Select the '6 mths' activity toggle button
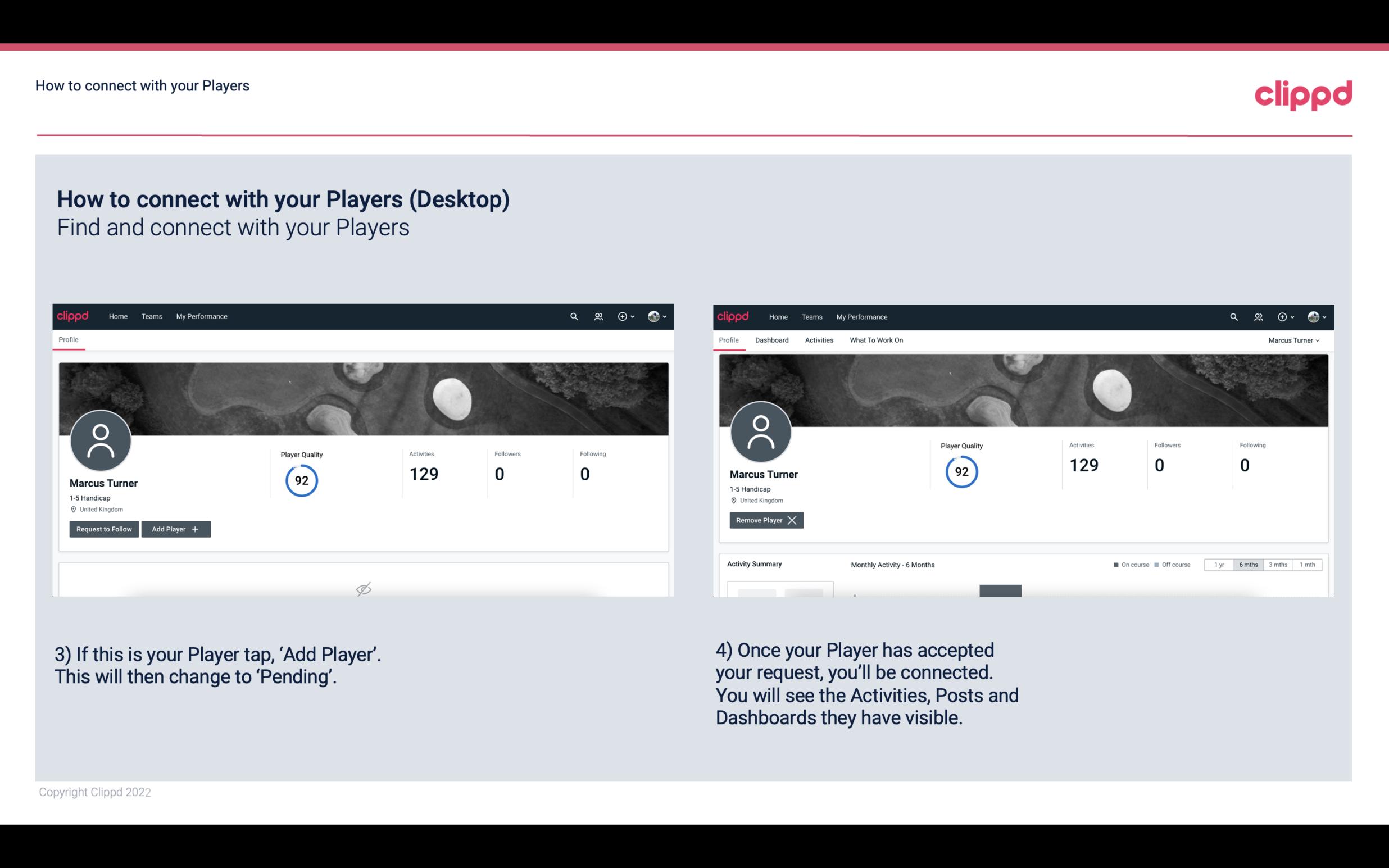 coord(1248,563)
